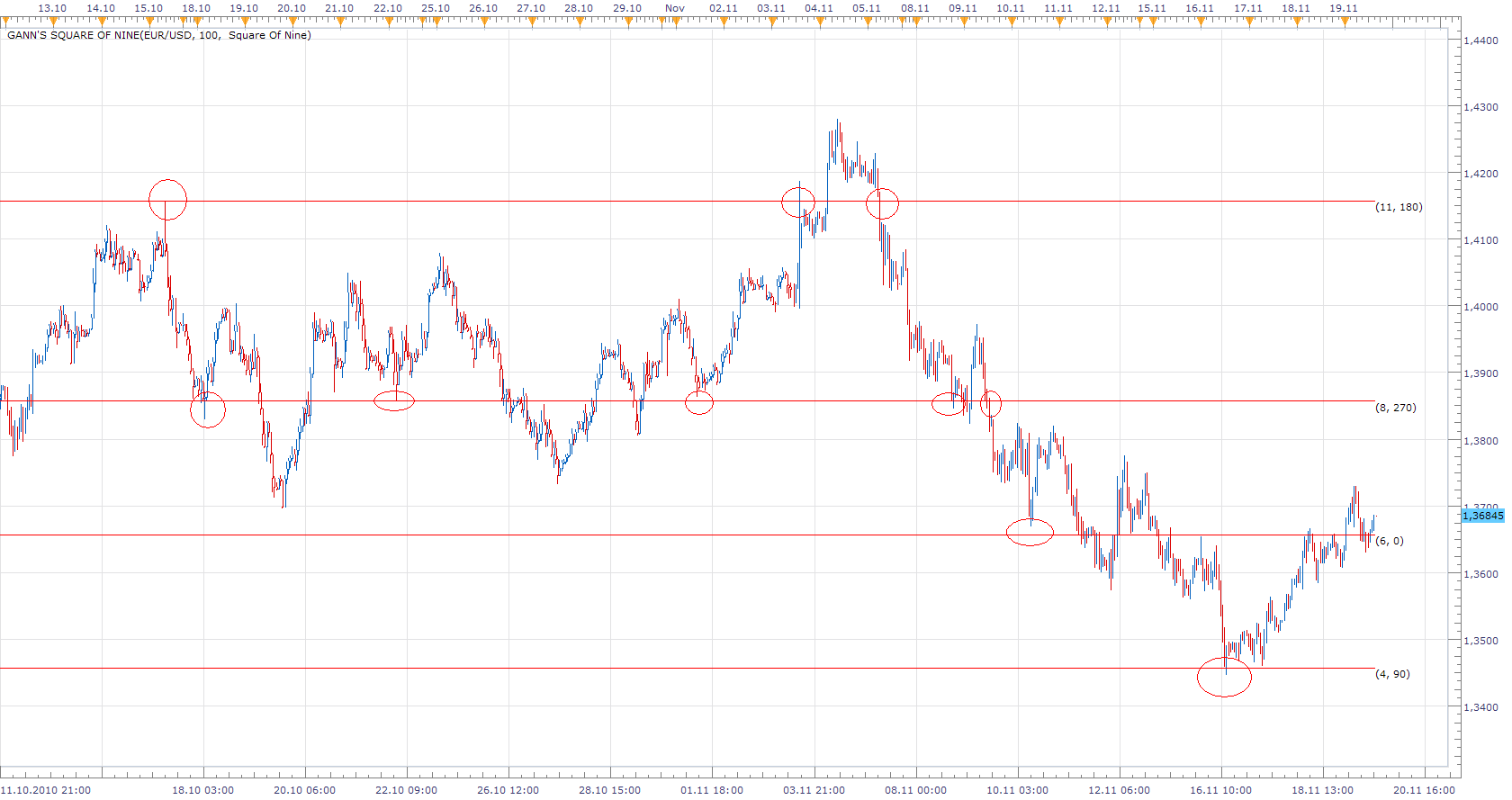Click the 18.10 03:00 bottom time label

pyautogui.click(x=203, y=790)
